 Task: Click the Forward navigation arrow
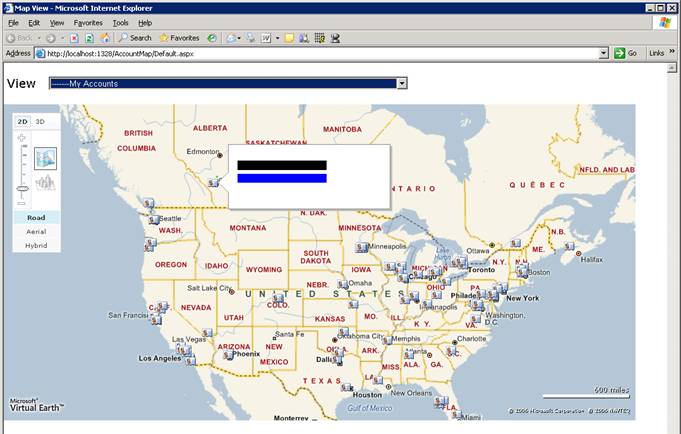click(x=51, y=38)
